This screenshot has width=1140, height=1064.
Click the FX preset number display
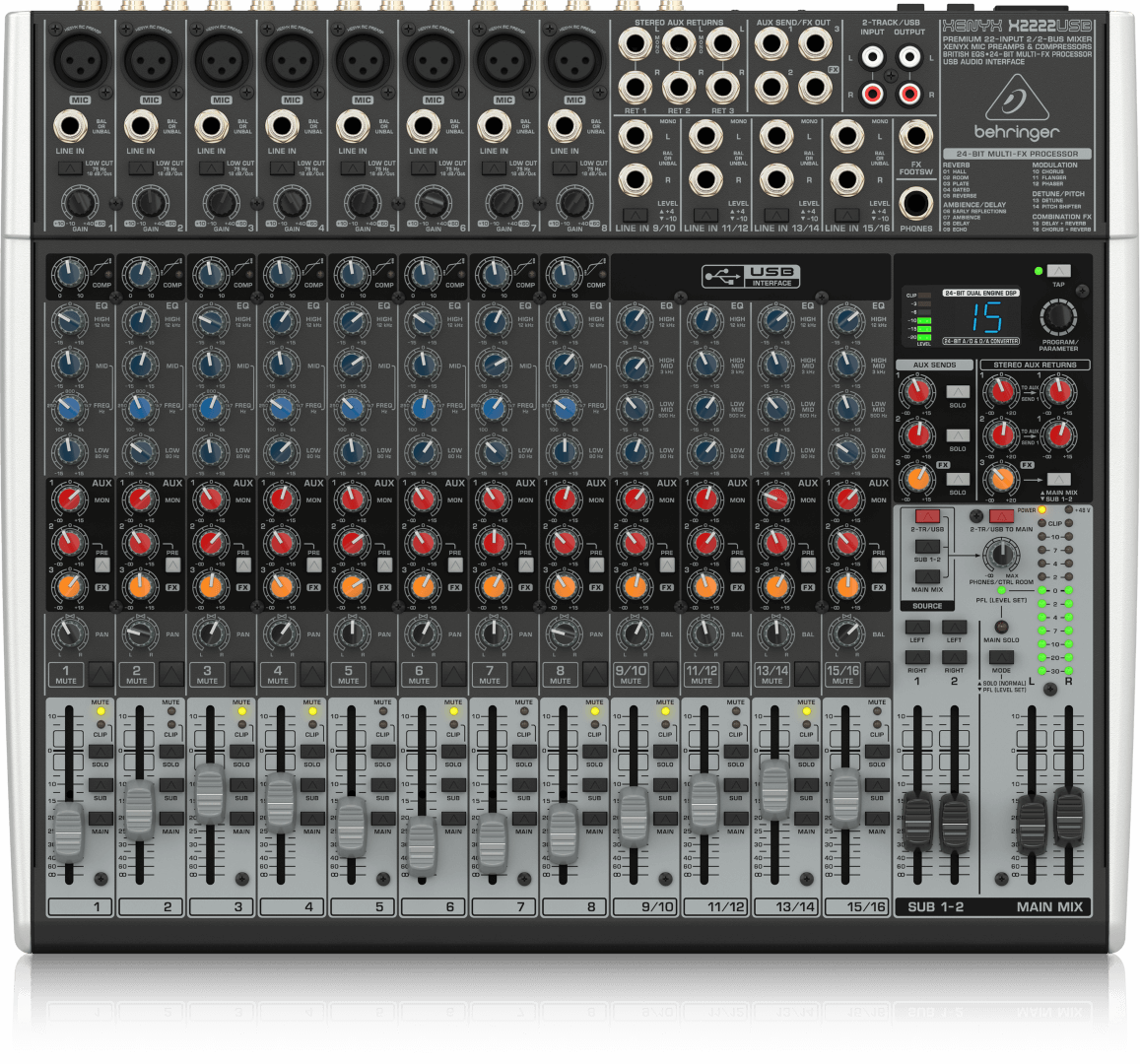pyautogui.click(x=985, y=317)
